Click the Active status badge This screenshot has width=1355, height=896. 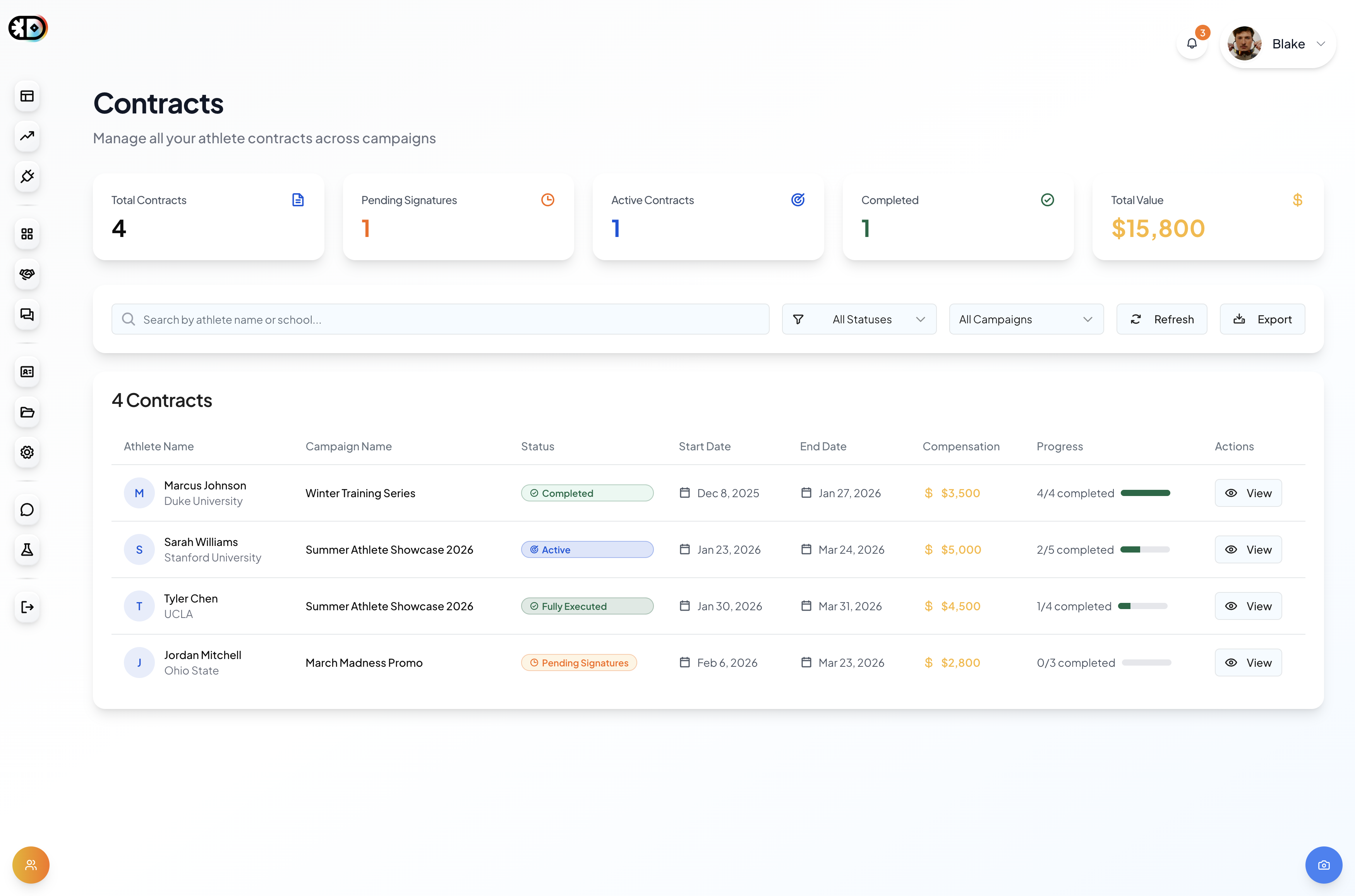coord(587,550)
